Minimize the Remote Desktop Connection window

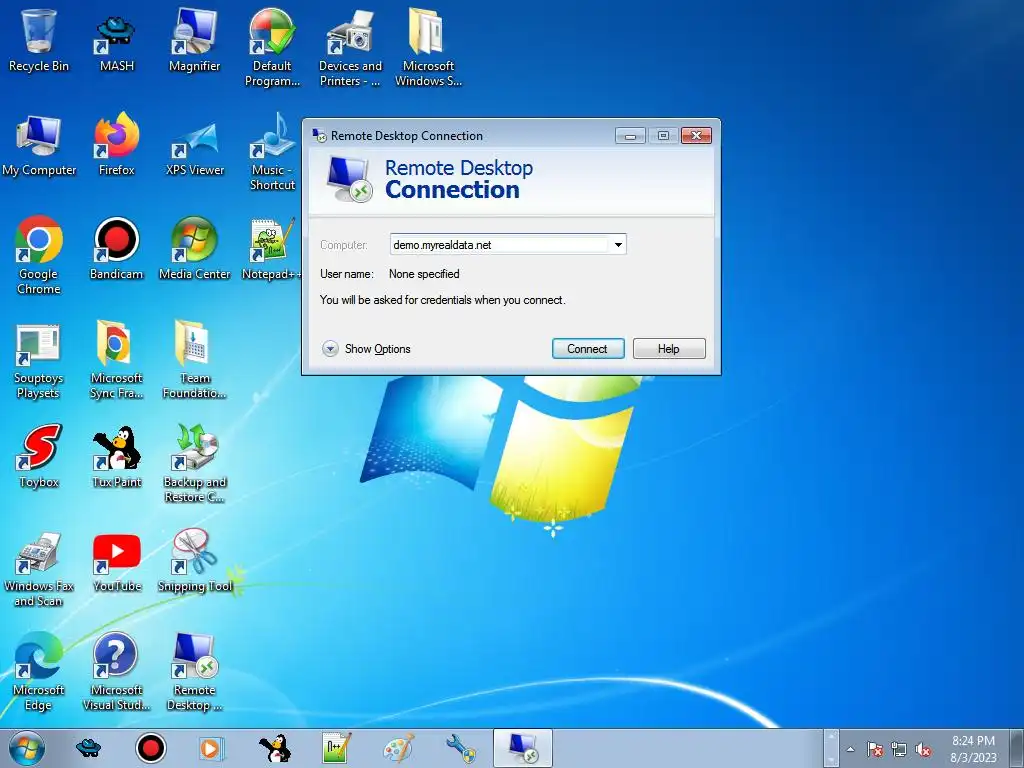(630, 136)
